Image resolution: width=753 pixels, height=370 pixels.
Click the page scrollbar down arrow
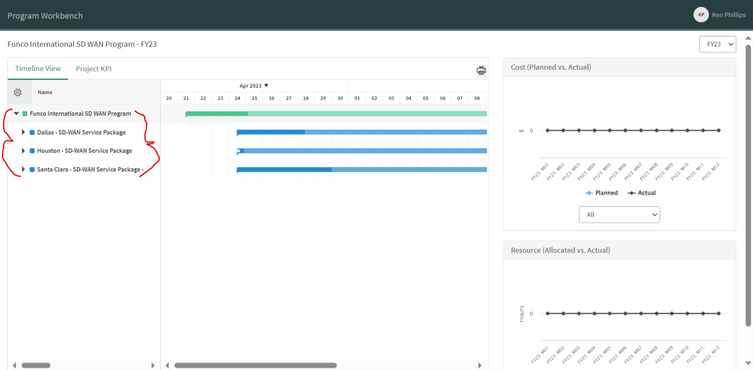pyautogui.click(x=748, y=364)
